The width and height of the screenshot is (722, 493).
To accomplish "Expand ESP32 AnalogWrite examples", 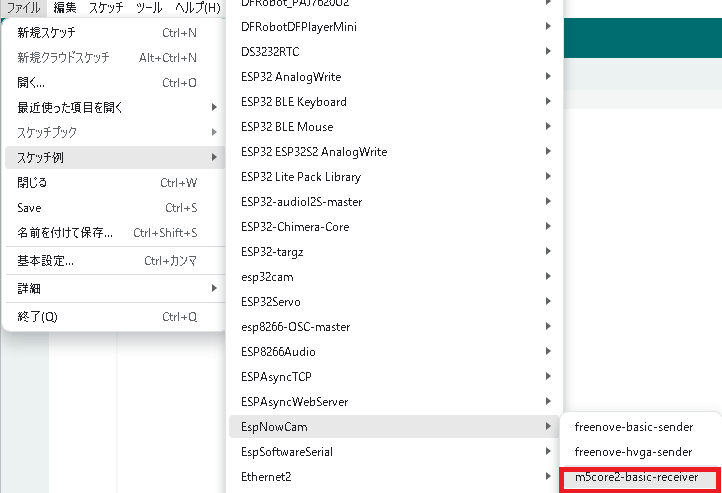I will click(396, 76).
